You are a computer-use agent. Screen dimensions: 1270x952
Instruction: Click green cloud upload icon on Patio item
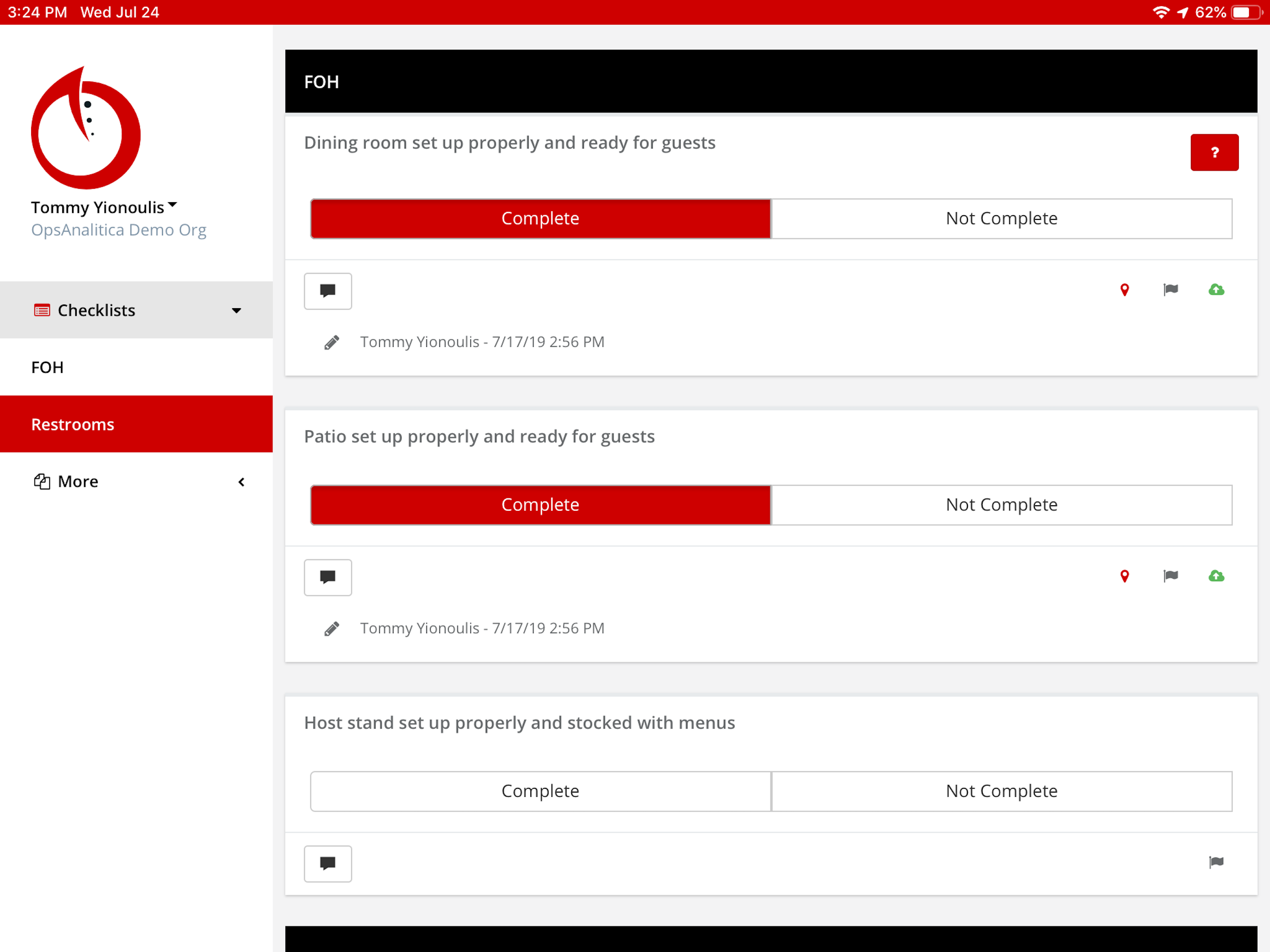click(x=1216, y=576)
